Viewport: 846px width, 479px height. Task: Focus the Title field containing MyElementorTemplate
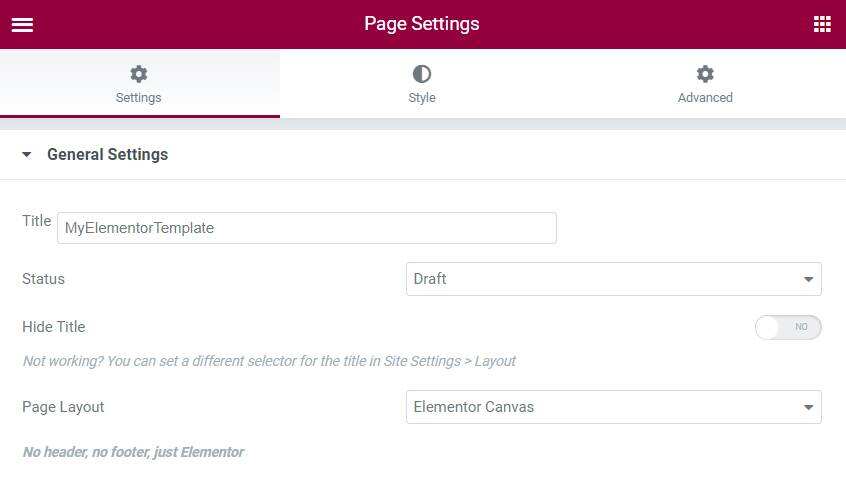[306, 228]
